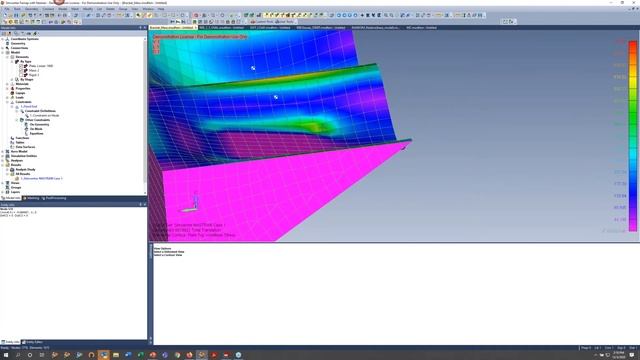Click the Aero Model tree icon
Viewport: 640px width, 360px height.
pos(7,151)
